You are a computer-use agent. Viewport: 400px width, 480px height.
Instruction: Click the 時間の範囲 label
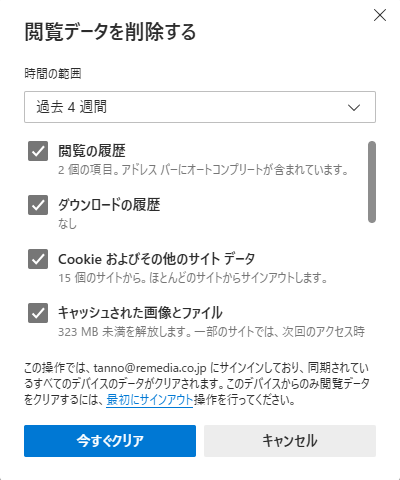click(x=53, y=73)
